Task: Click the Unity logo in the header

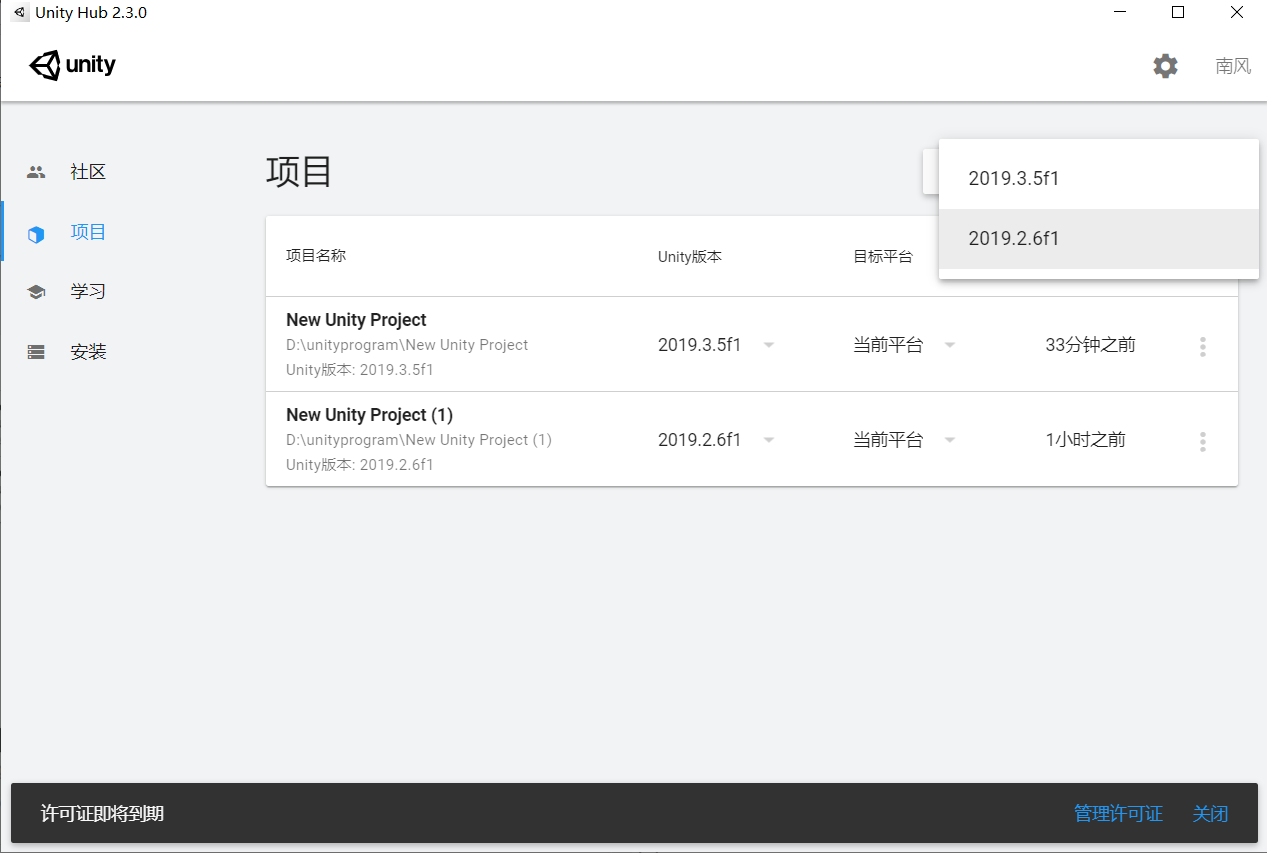Action: click(71, 65)
